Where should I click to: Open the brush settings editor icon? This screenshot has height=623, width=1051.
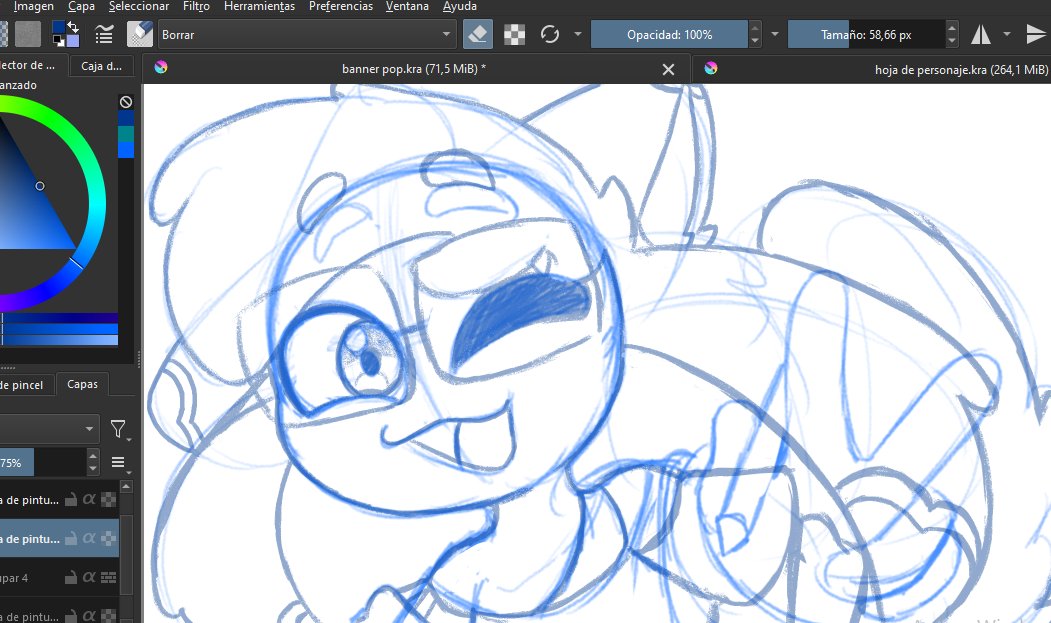103,33
